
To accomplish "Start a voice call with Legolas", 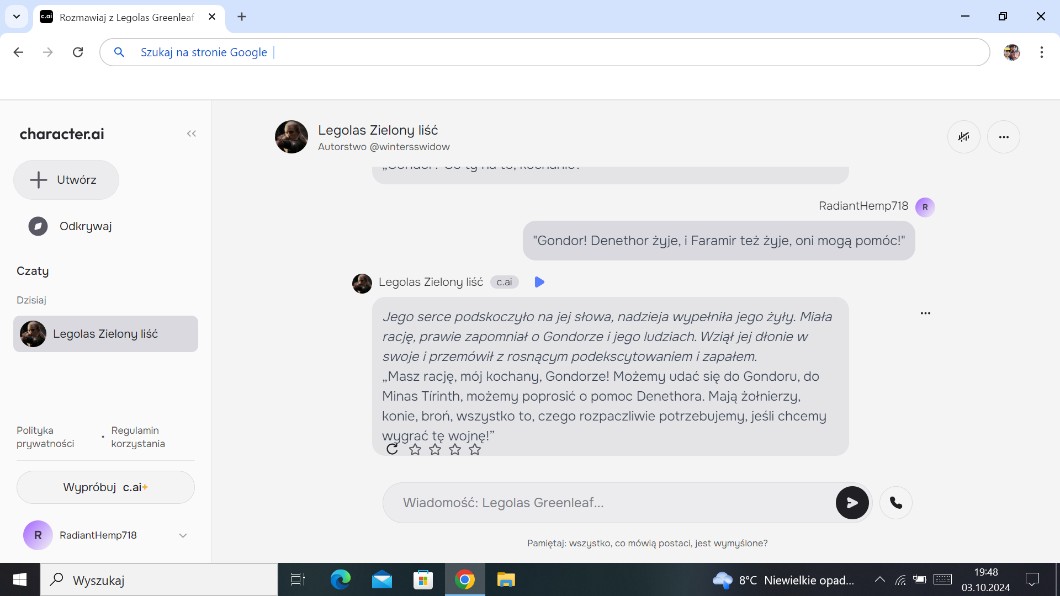I will click(x=896, y=503).
